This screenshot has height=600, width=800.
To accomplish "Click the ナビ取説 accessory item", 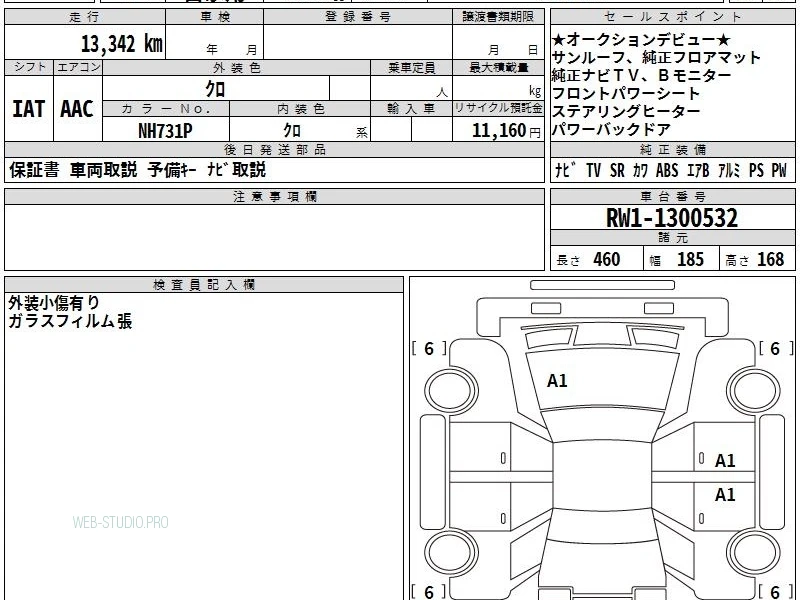I will pos(237,170).
